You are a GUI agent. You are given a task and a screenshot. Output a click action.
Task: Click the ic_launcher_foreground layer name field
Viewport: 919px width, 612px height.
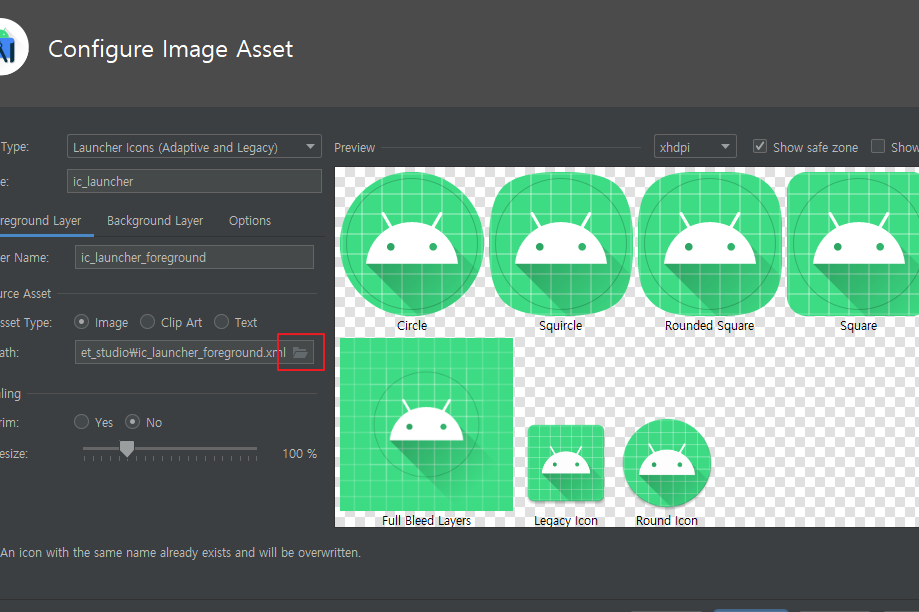point(194,257)
